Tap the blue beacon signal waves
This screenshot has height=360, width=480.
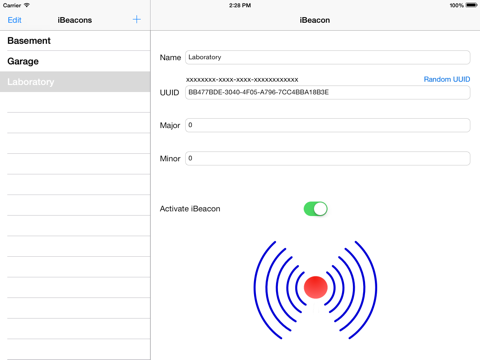click(x=315, y=290)
